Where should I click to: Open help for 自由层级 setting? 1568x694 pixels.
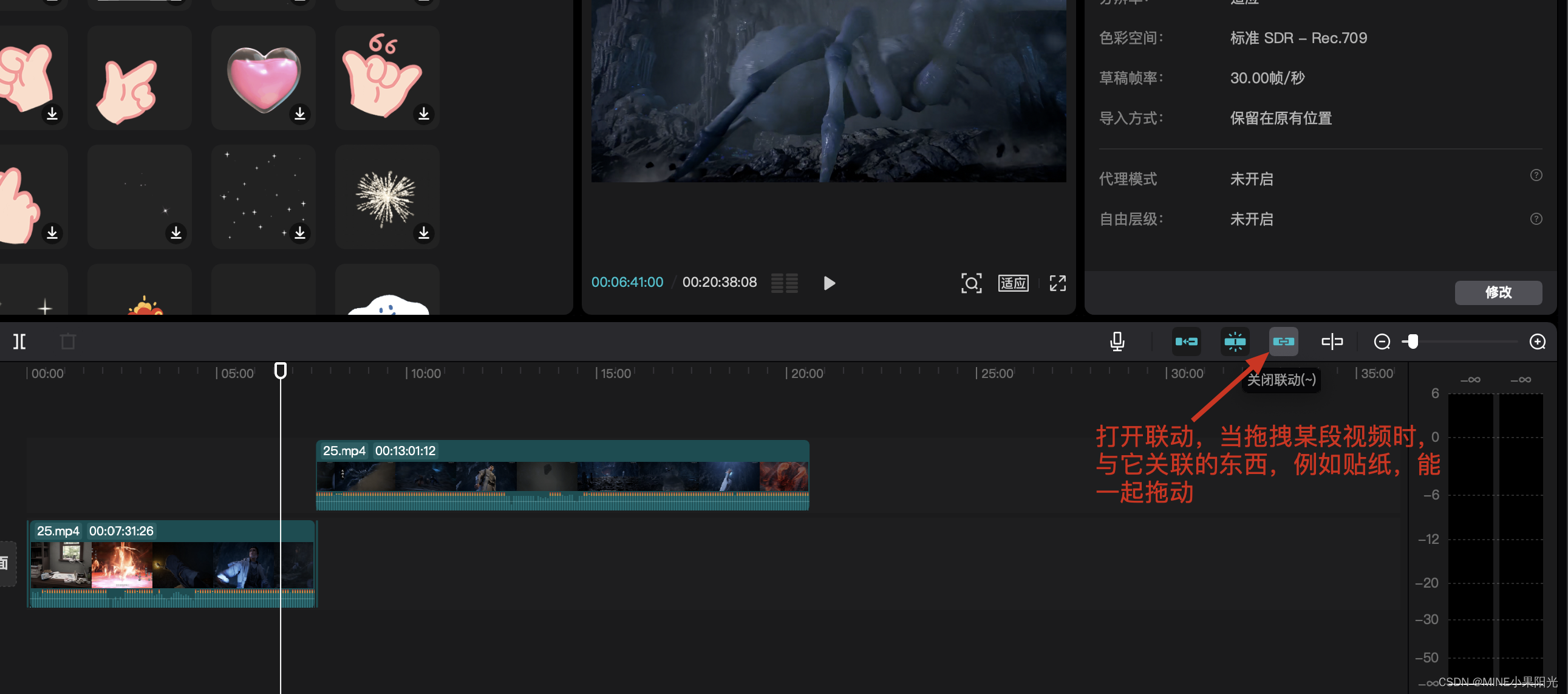pyautogui.click(x=1536, y=219)
